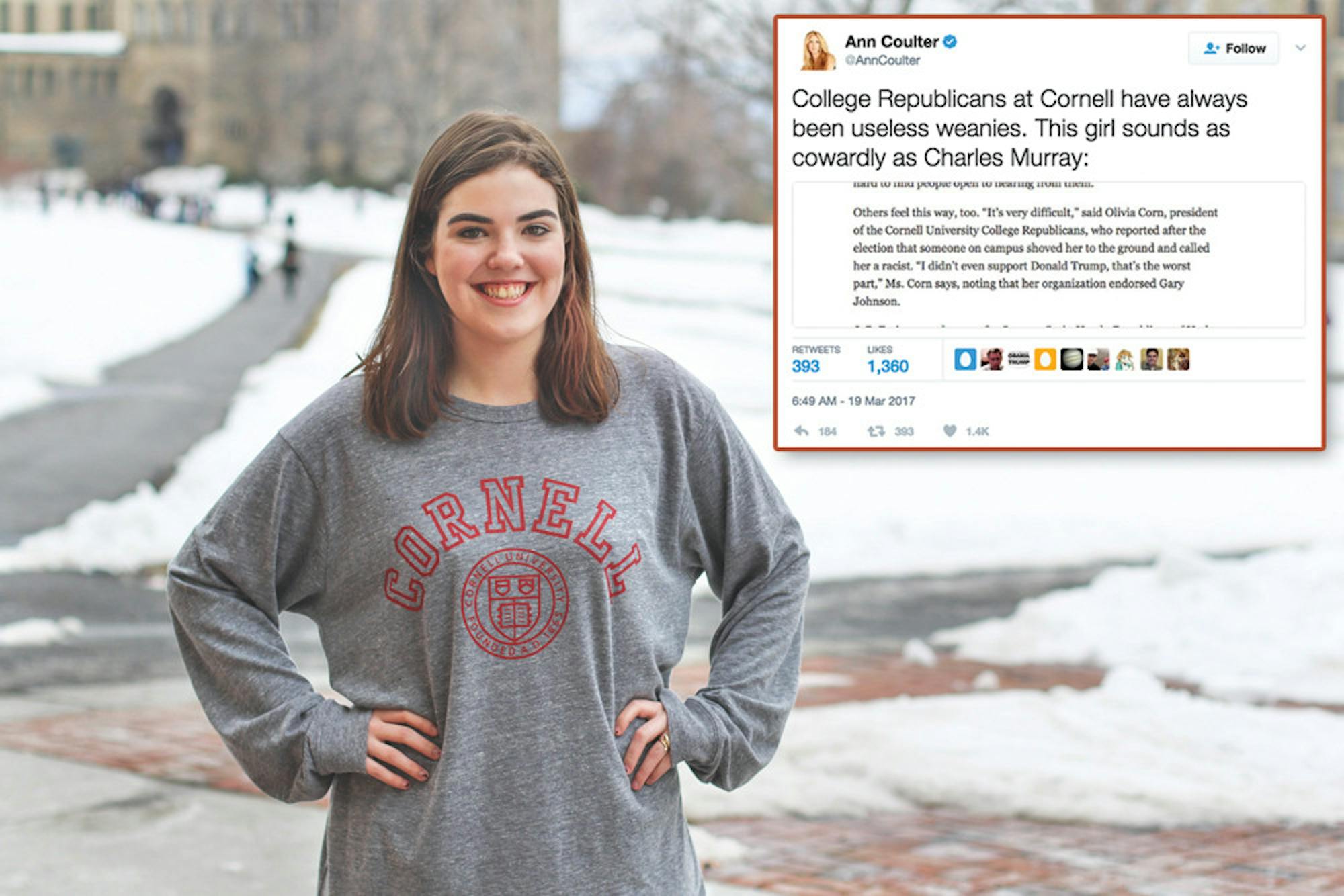1344x896 pixels.
Task: Click the orange egg liker avatar
Action: pos(1045,359)
